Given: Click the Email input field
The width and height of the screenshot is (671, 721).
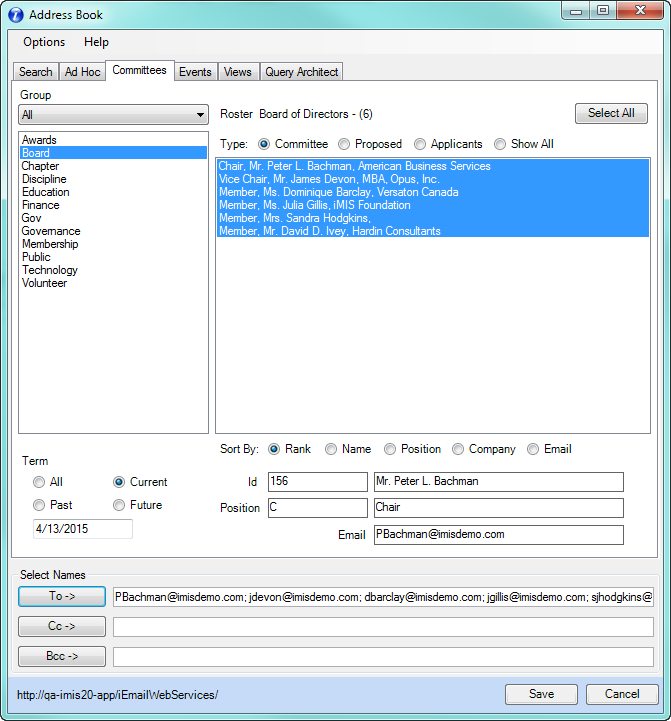Looking at the screenshot, I should pyautogui.click(x=498, y=535).
